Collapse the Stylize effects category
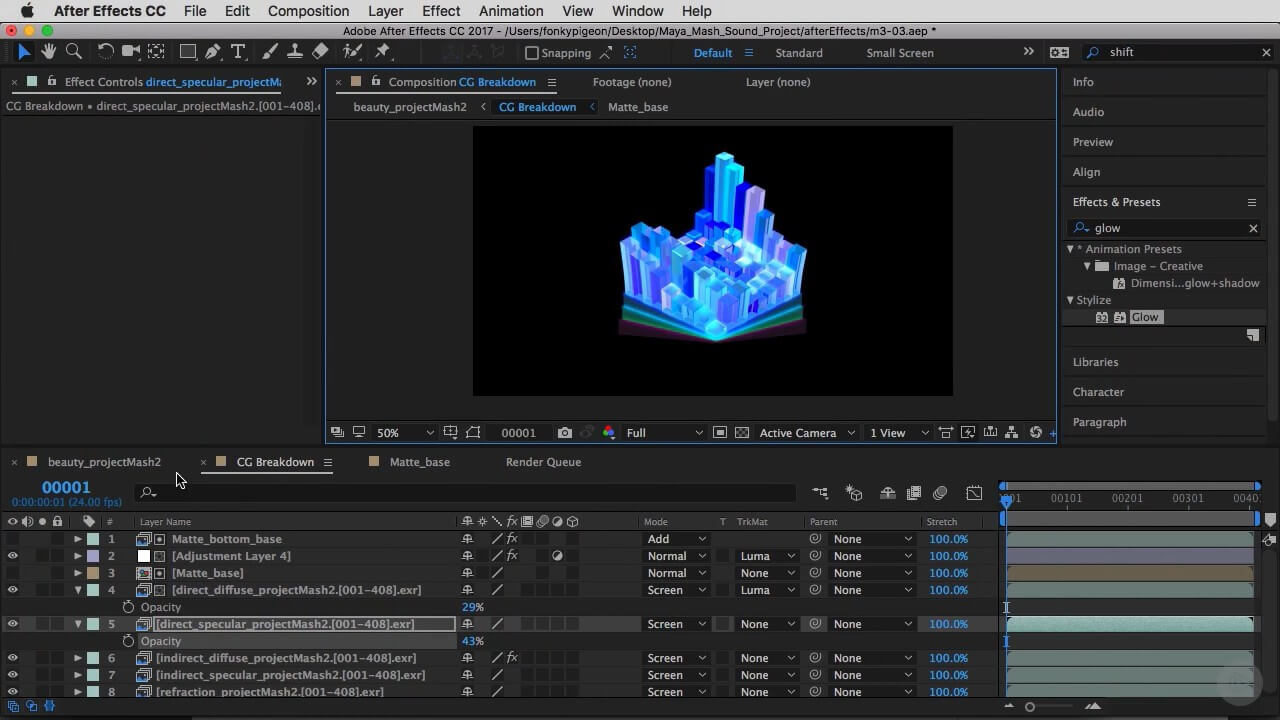The height and width of the screenshot is (720, 1280). pyautogui.click(x=1070, y=300)
